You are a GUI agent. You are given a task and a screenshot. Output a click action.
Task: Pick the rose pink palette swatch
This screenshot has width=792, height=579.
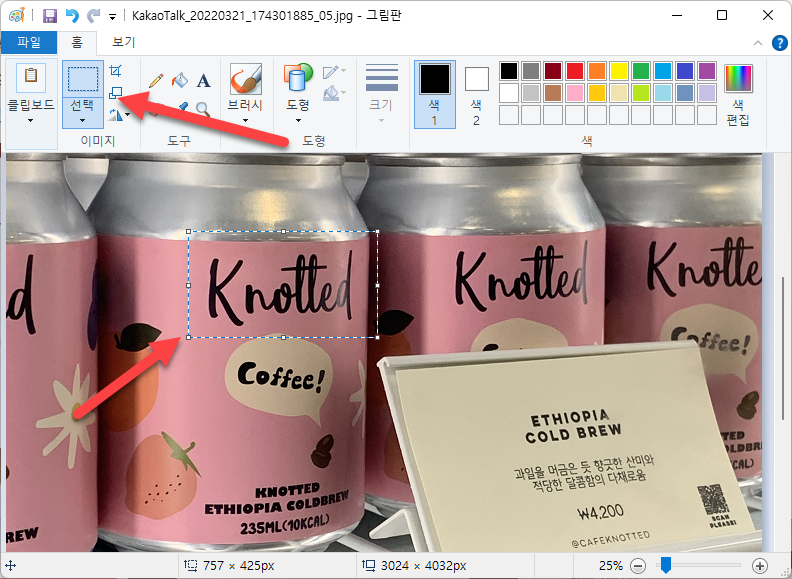(x=575, y=93)
